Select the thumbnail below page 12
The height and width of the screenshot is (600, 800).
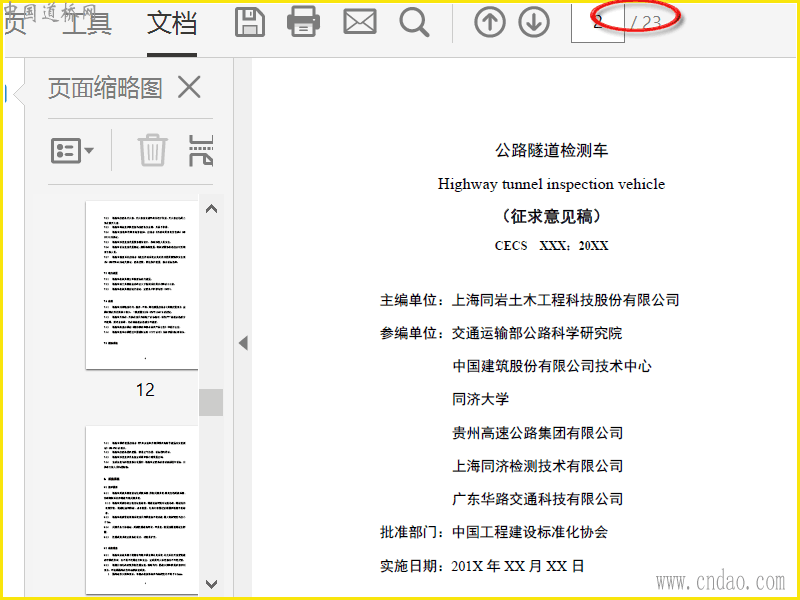point(142,510)
